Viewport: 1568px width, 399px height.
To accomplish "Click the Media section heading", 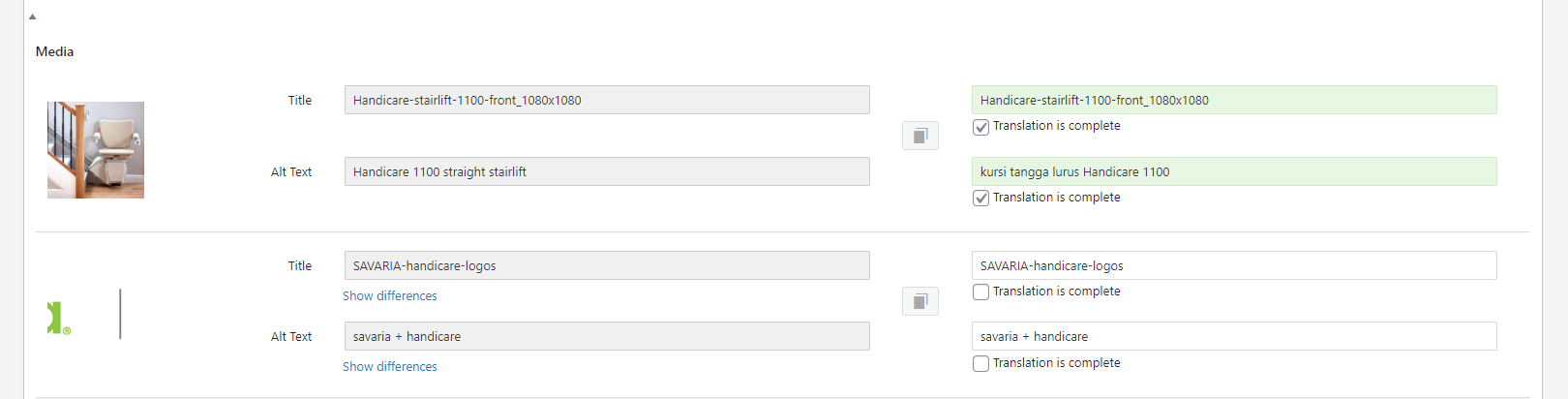I will click(54, 51).
